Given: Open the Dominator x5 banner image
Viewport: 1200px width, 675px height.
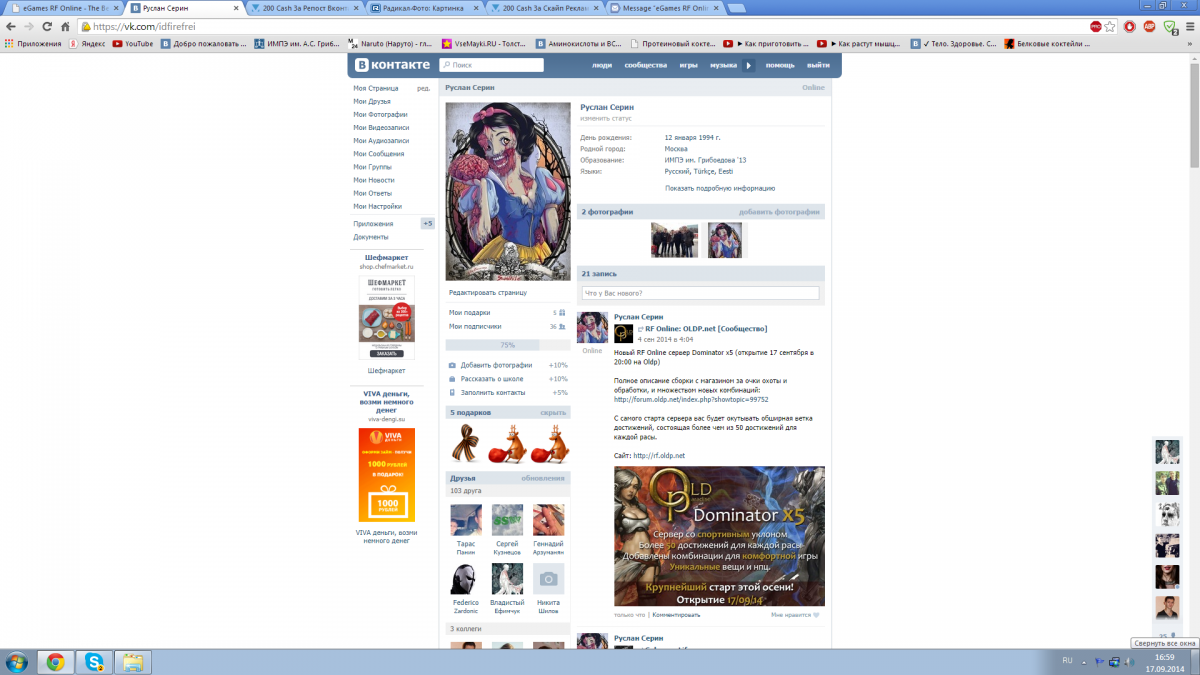Looking at the screenshot, I should coord(719,536).
